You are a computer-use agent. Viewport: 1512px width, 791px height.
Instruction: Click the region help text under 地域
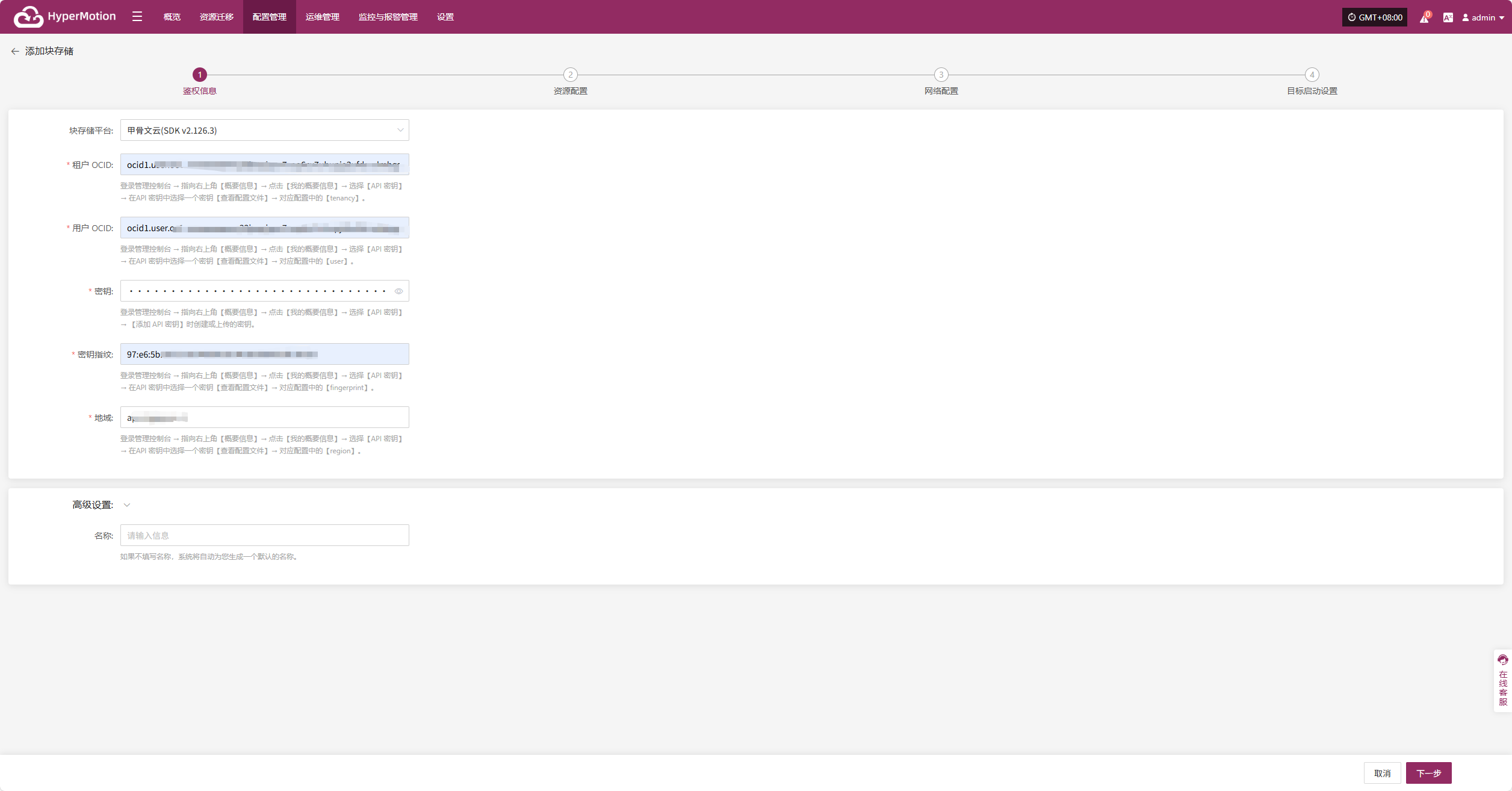(262, 445)
